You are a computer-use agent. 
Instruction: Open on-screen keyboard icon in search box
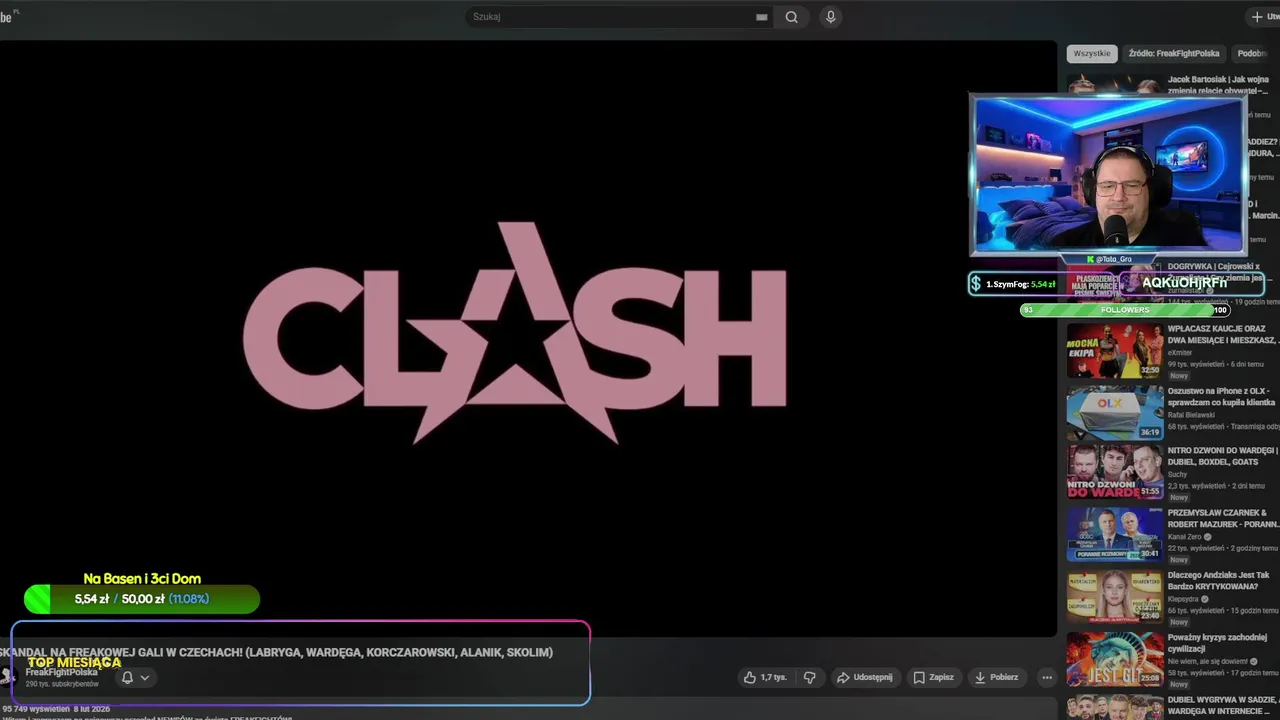(762, 17)
